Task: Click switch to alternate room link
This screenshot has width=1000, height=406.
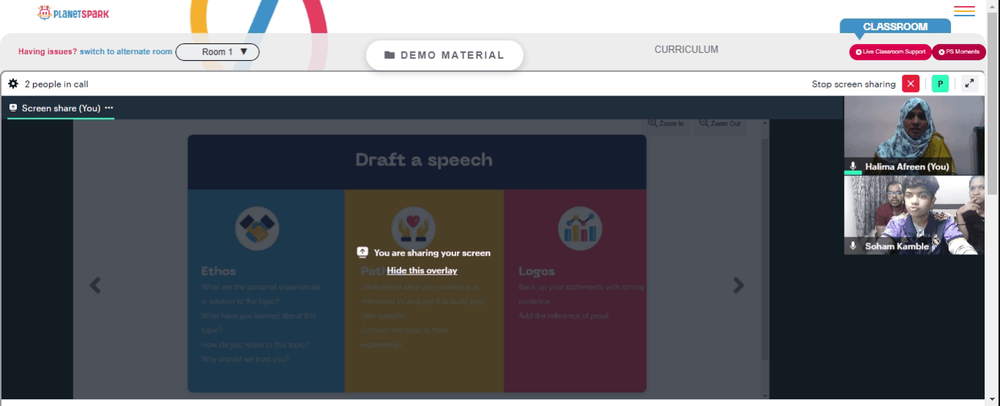Action: (126, 52)
